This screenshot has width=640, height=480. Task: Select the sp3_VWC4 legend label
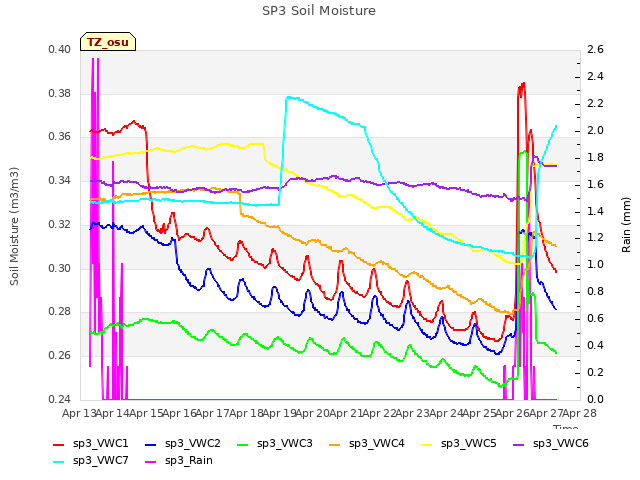(x=376, y=444)
